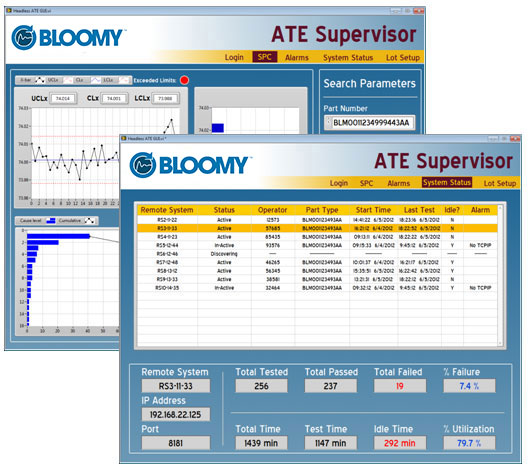Click the Total Failed value 19
The image size is (528, 464).
(x=400, y=386)
